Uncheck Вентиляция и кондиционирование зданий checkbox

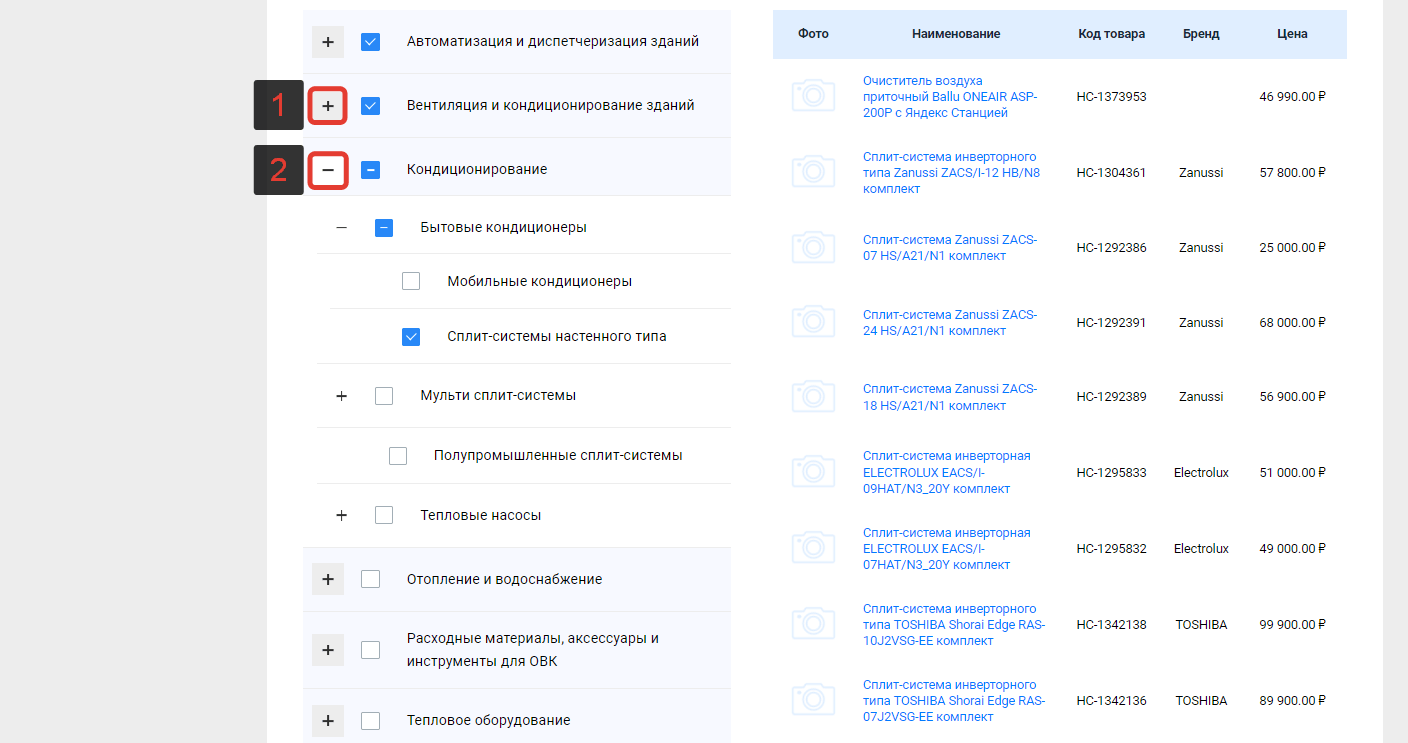(370, 106)
